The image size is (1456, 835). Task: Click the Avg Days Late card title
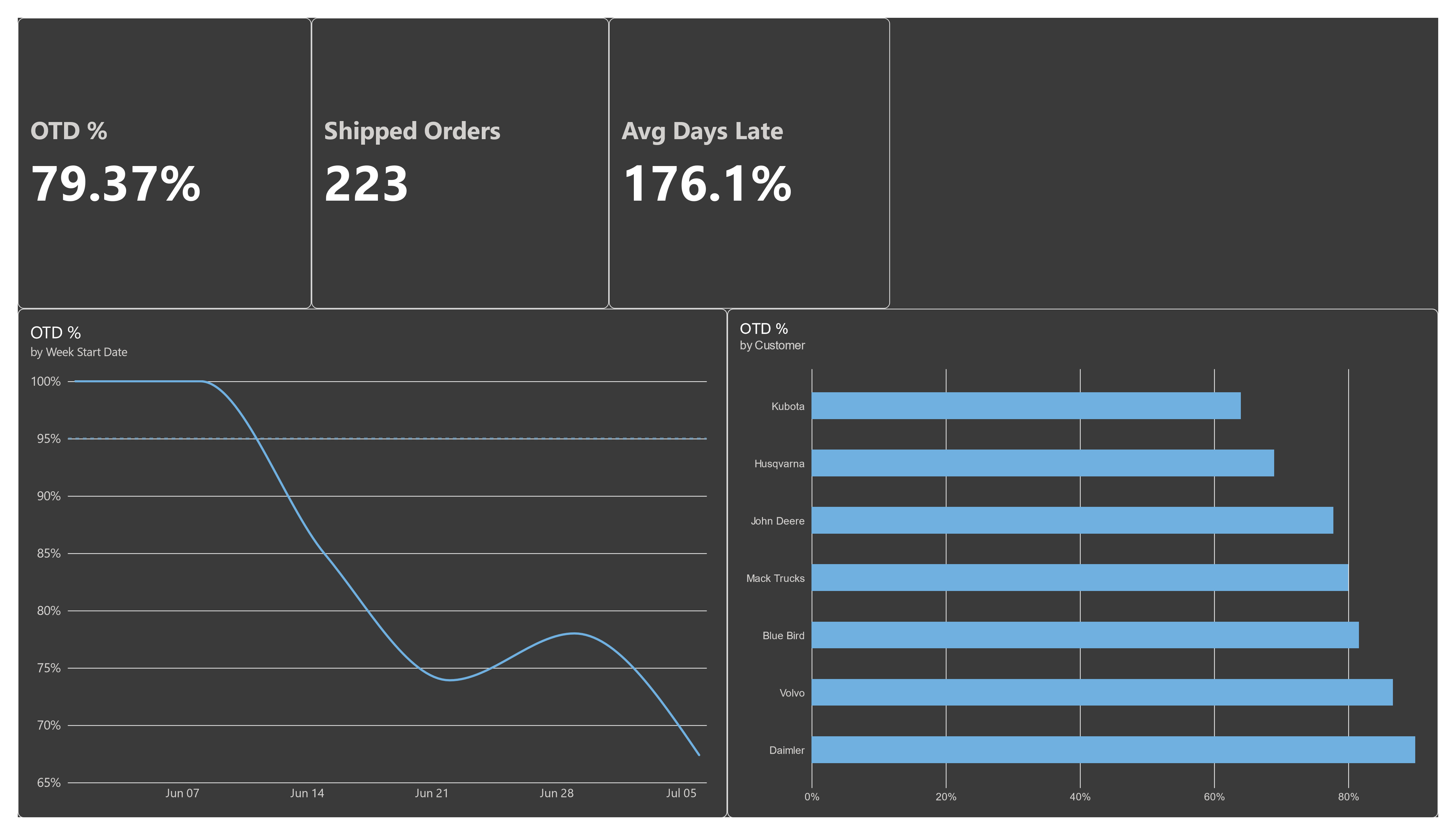(702, 131)
